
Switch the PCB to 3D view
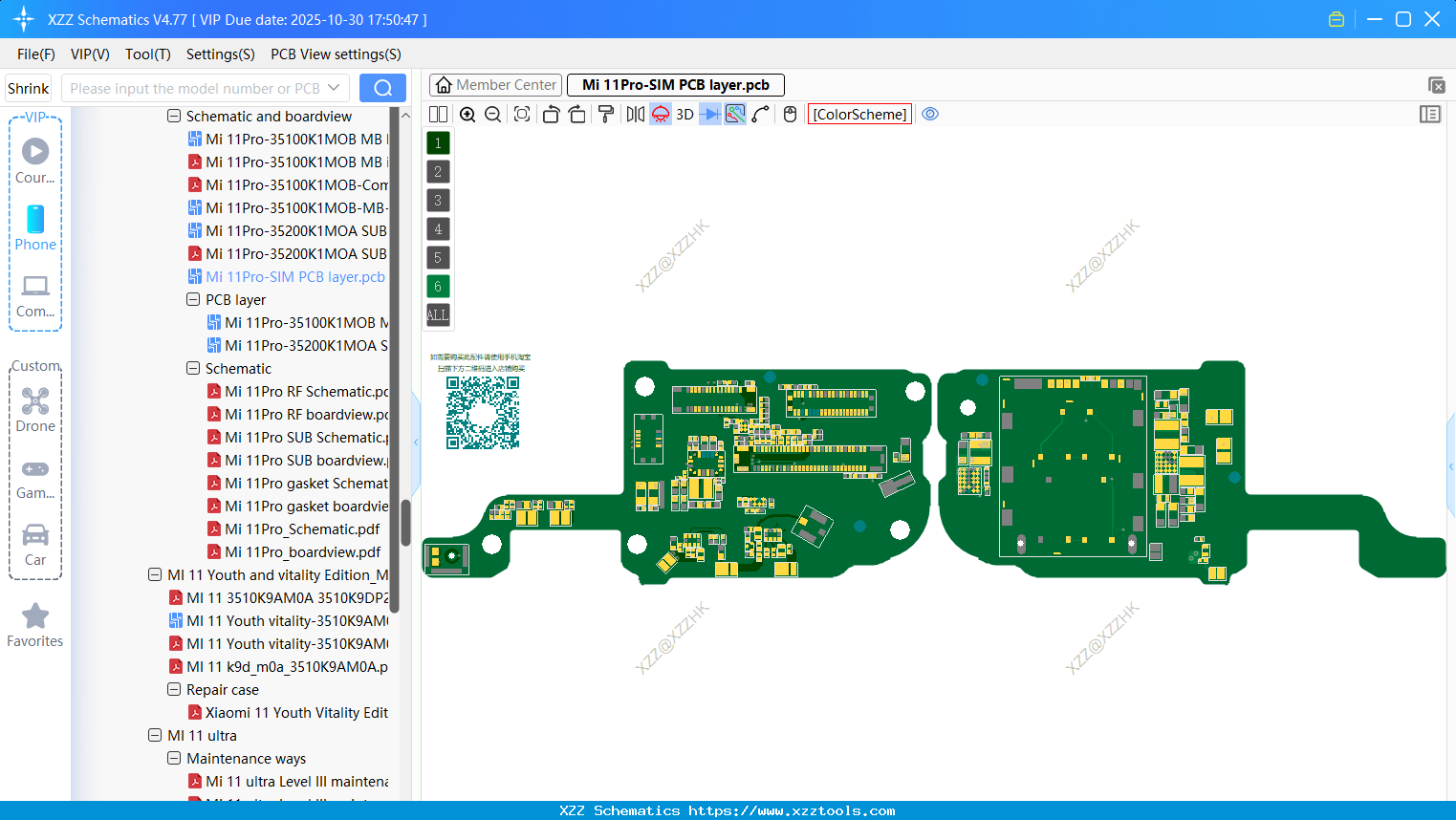(684, 114)
